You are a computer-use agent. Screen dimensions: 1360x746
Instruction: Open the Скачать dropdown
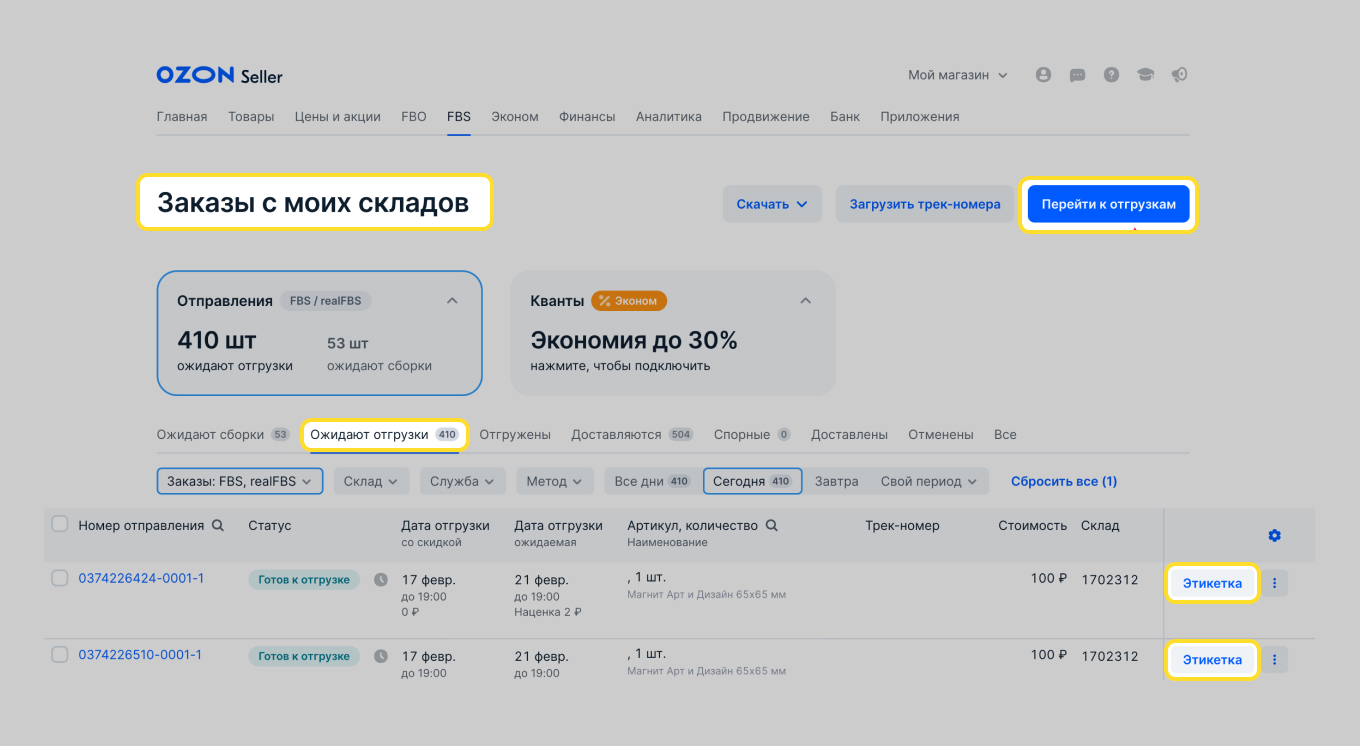pyautogui.click(x=772, y=203)
